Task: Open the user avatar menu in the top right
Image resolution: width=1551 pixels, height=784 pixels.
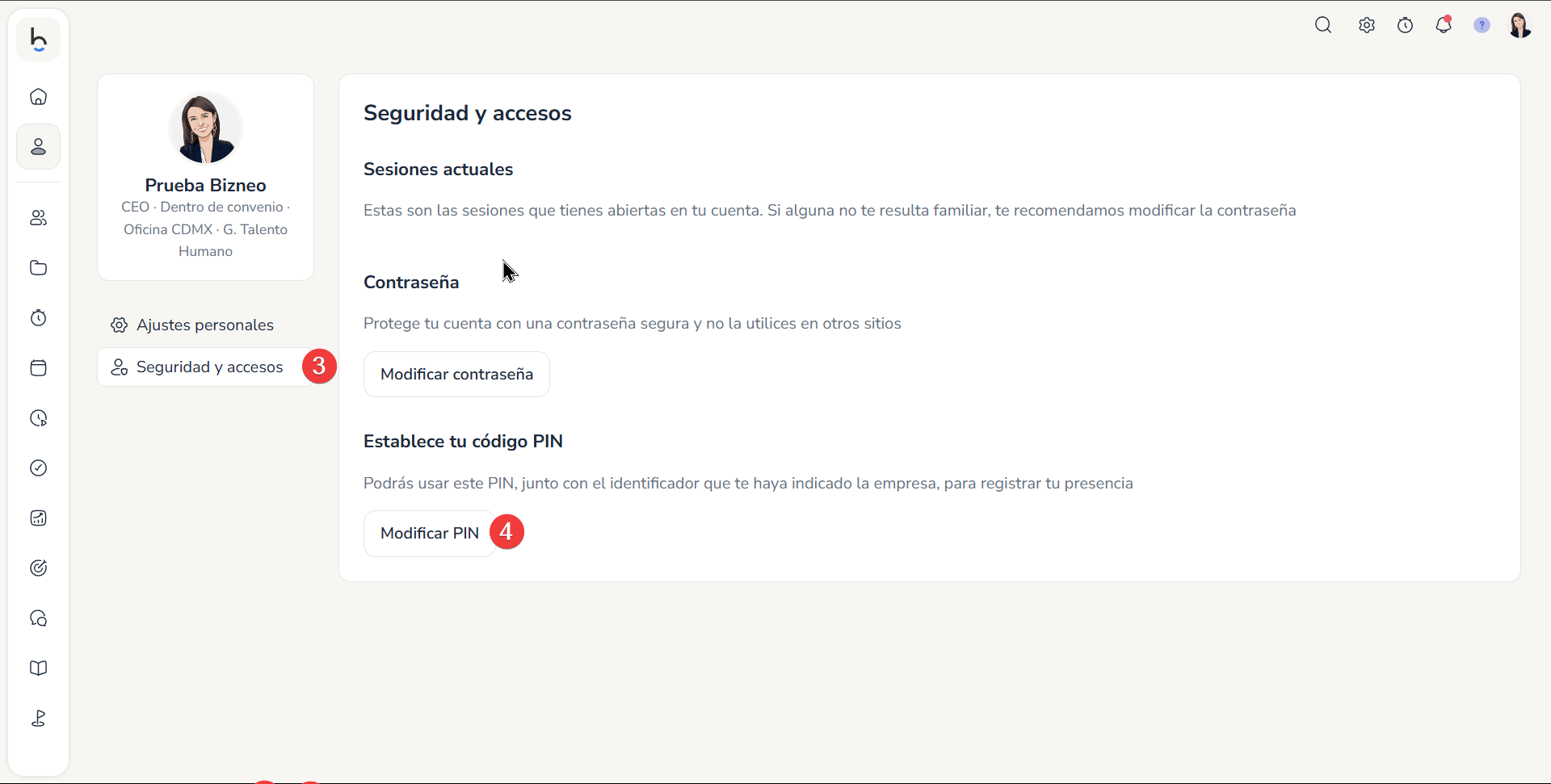Action: point(1519,25)
